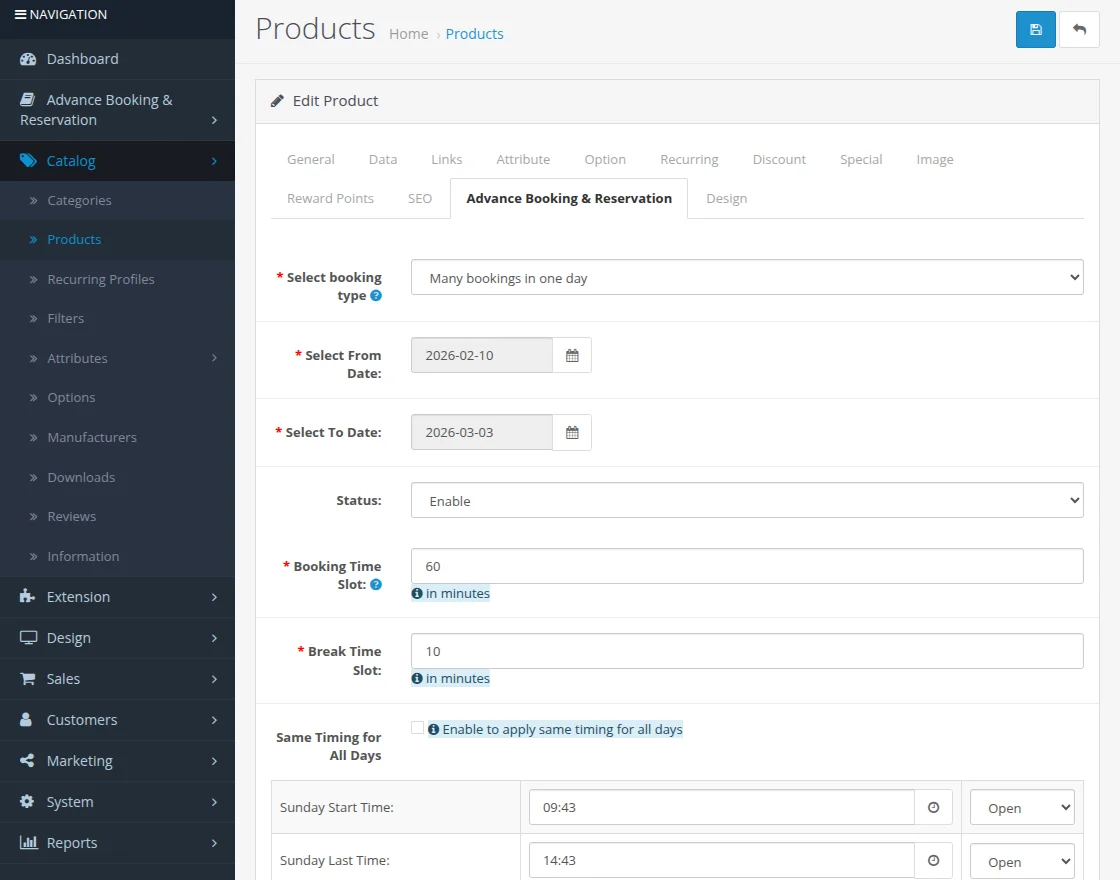Expand the Extension sidebar menu

point(117,597)
